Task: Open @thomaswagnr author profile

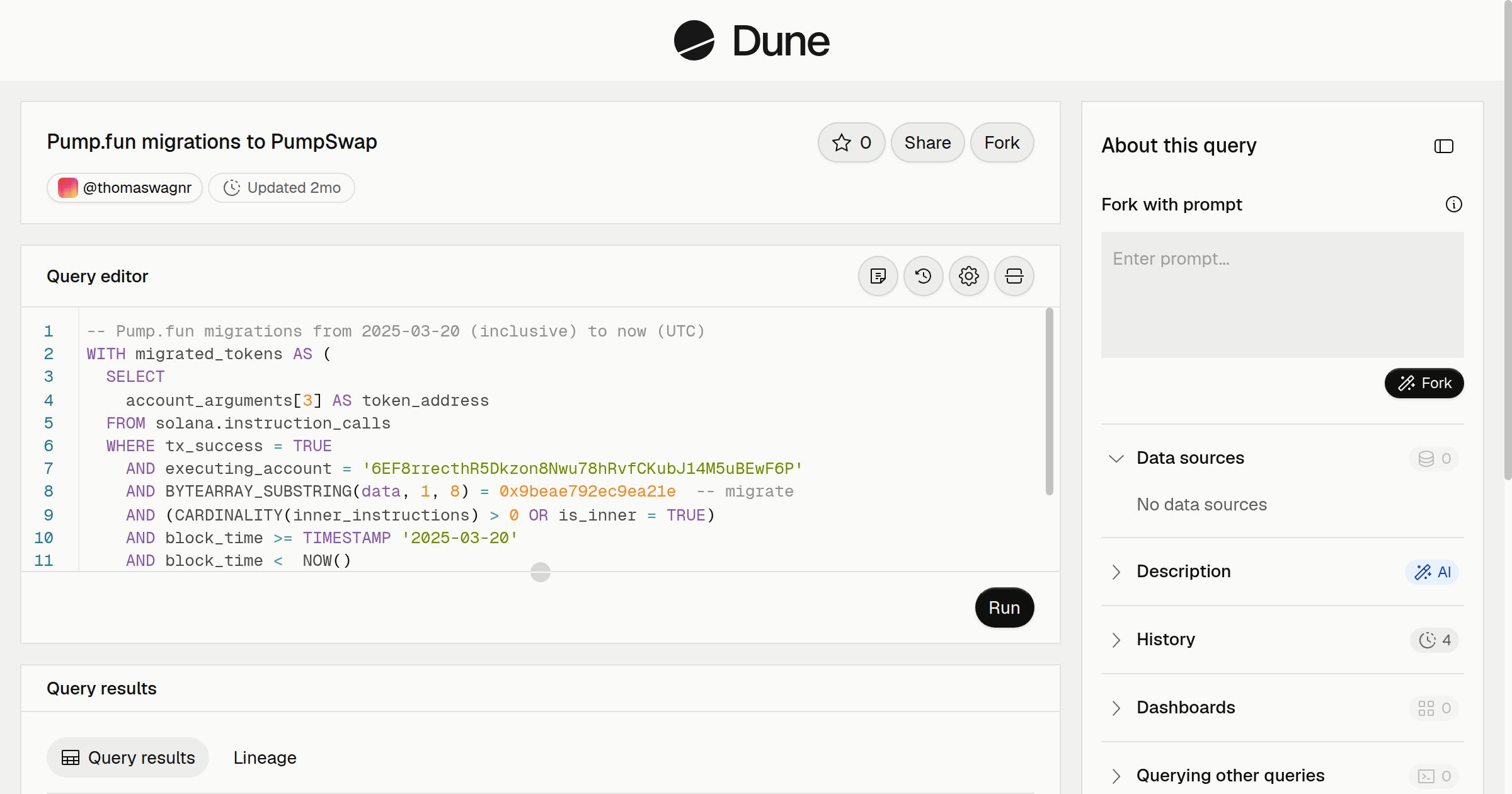Action: tap(125, 188)
